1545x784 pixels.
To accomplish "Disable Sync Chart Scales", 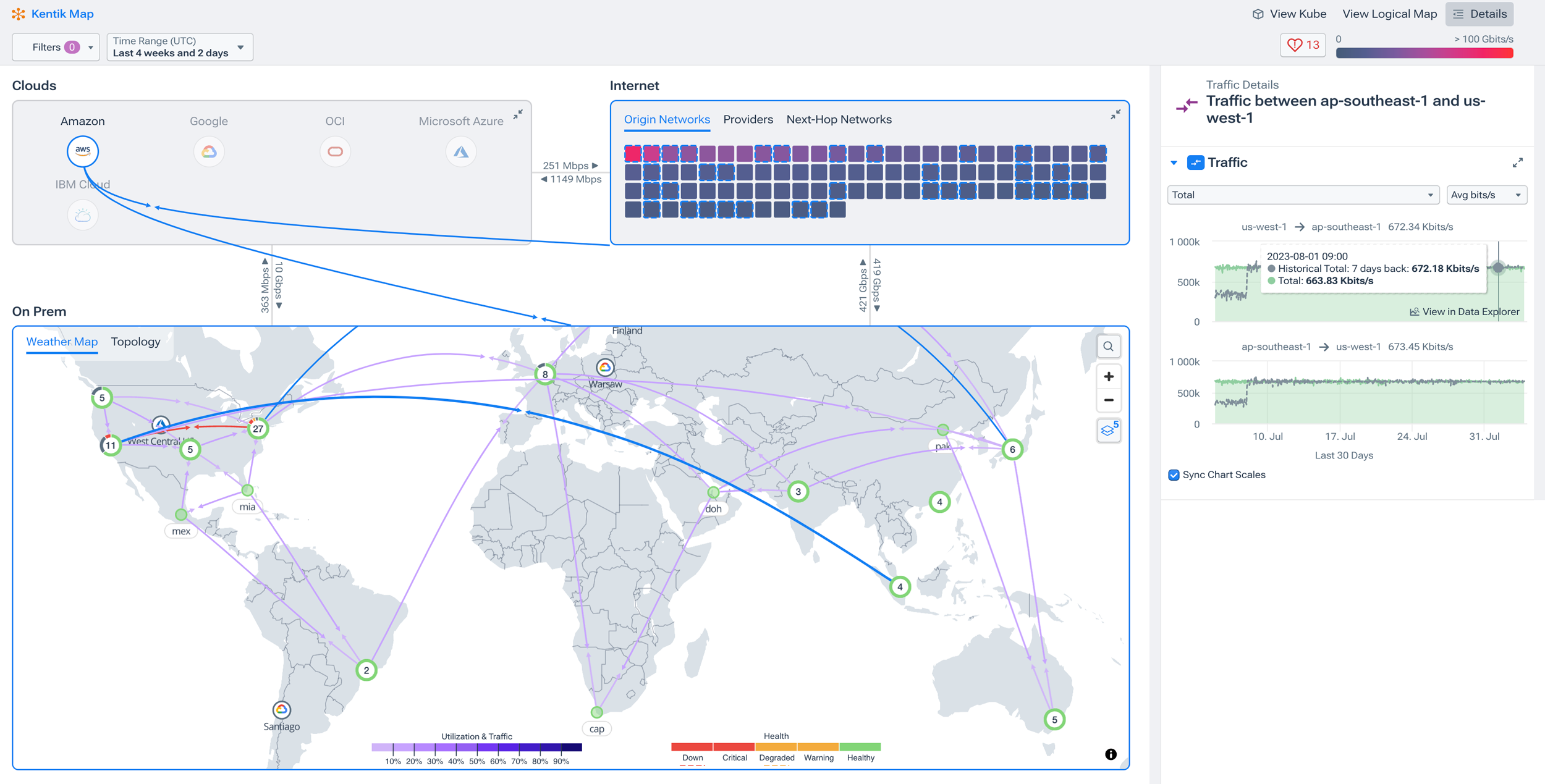I will pos(1174,475).
